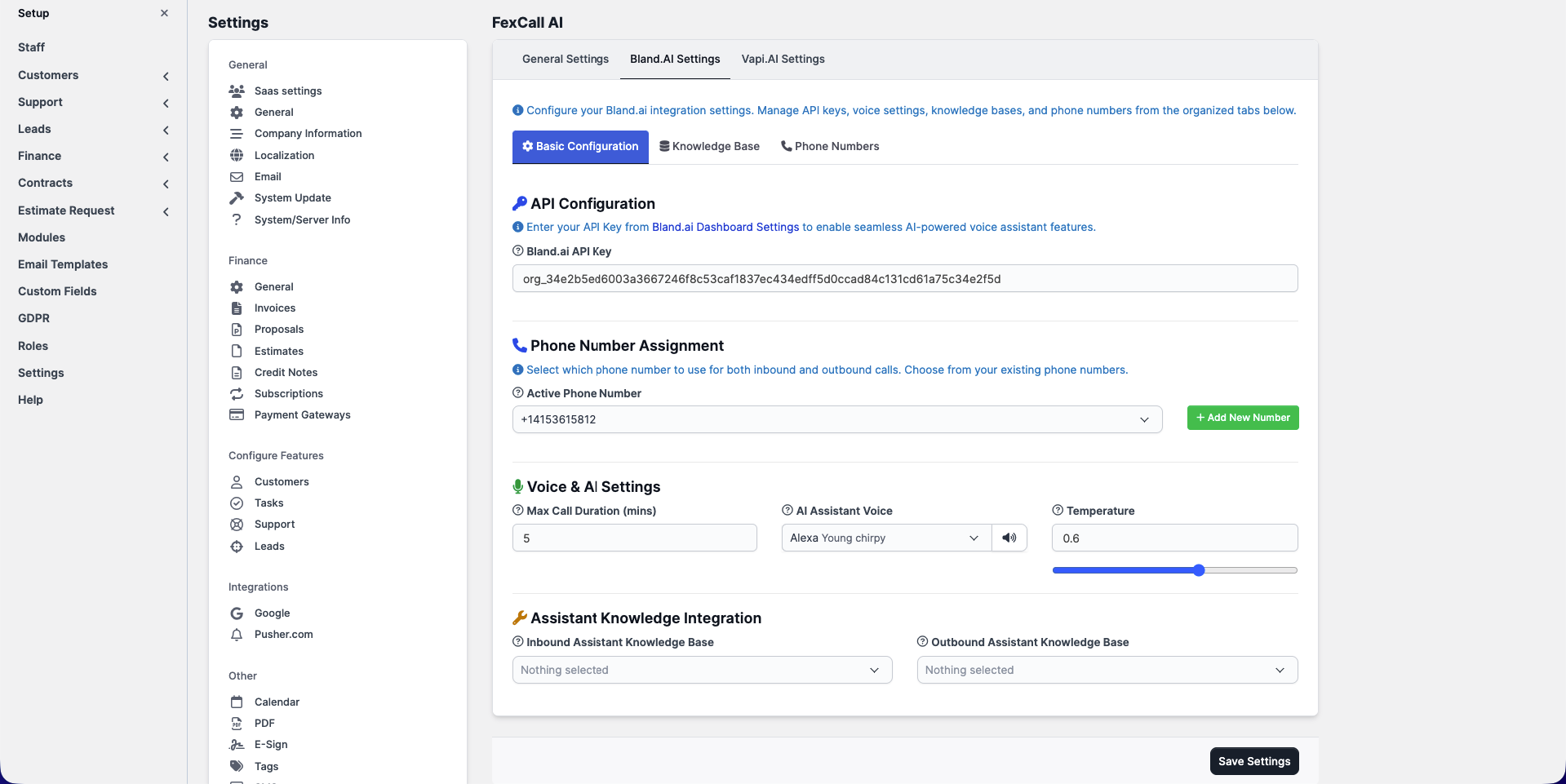Image resolution: width=1566 pixels, height=784 pixels.
Task: Play the AI assistant voice preview speaker icon
Action: [1009, 538]
